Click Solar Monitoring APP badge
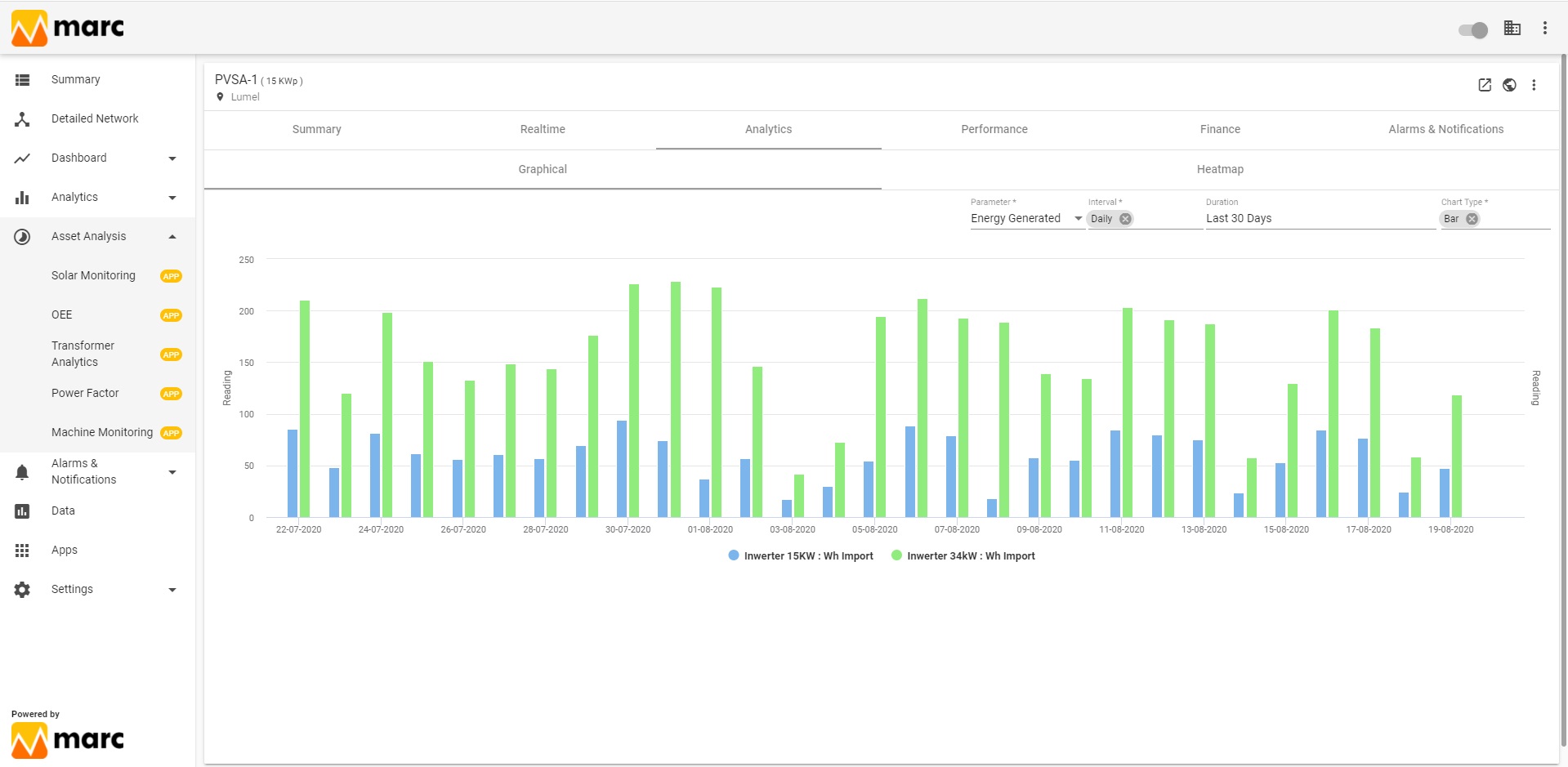The width and height of the screenshot is (1568, 767). point(171,276)
